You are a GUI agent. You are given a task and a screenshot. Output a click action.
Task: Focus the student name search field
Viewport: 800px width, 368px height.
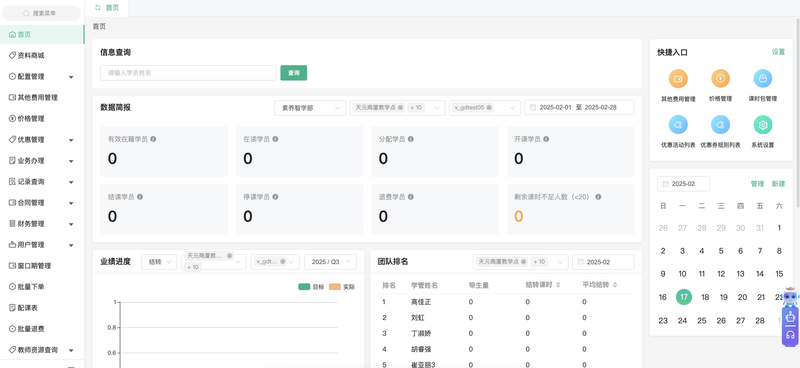tap(188, 73)
